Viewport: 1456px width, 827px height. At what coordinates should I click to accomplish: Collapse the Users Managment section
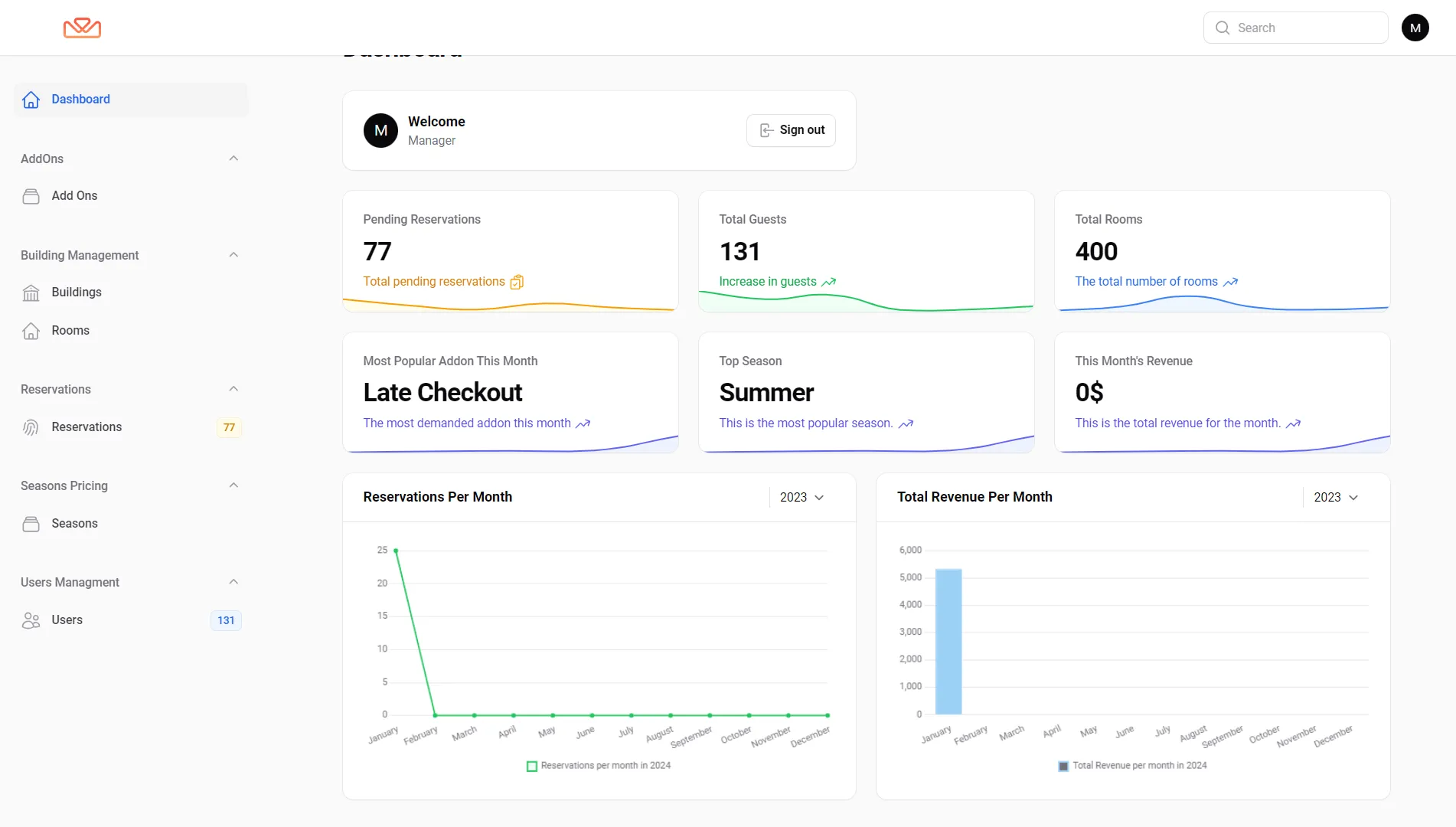coord(233,582)
